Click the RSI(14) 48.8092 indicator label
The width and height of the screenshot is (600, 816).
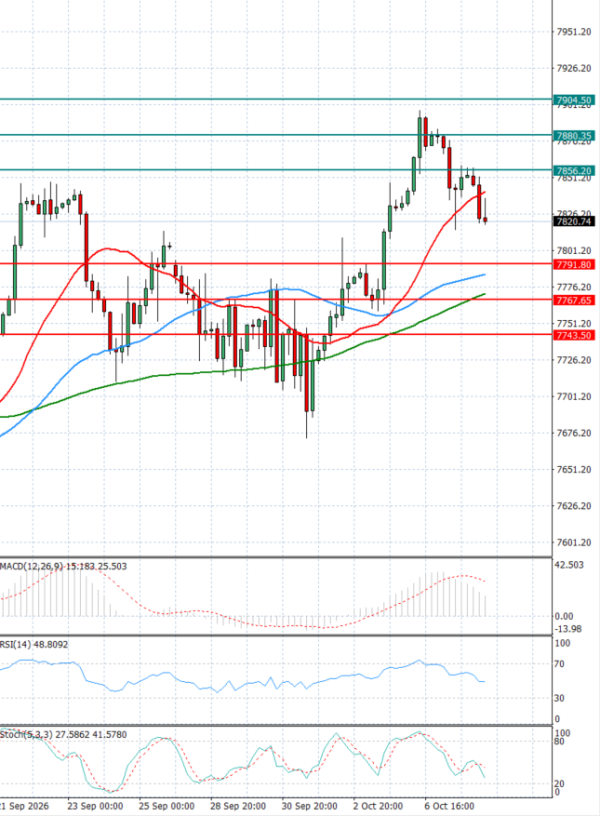tap(34, 644)
